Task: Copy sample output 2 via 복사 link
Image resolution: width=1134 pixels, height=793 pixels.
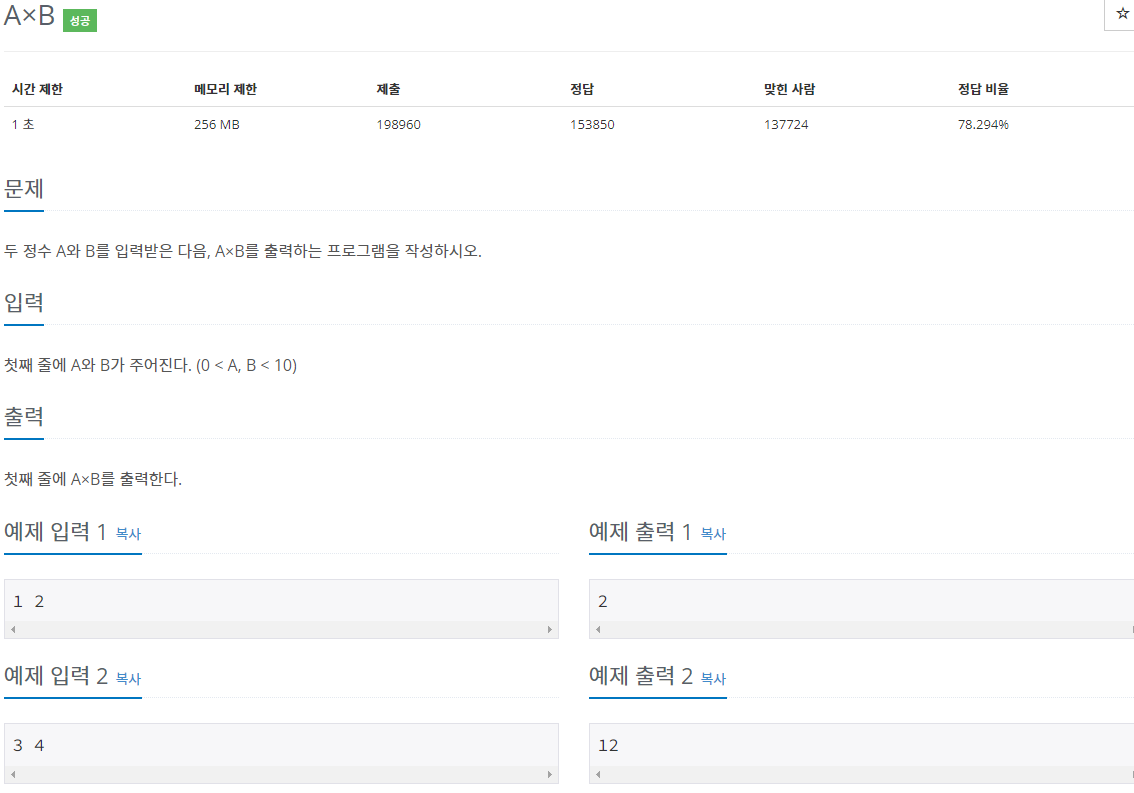Action: pos(713,679)
